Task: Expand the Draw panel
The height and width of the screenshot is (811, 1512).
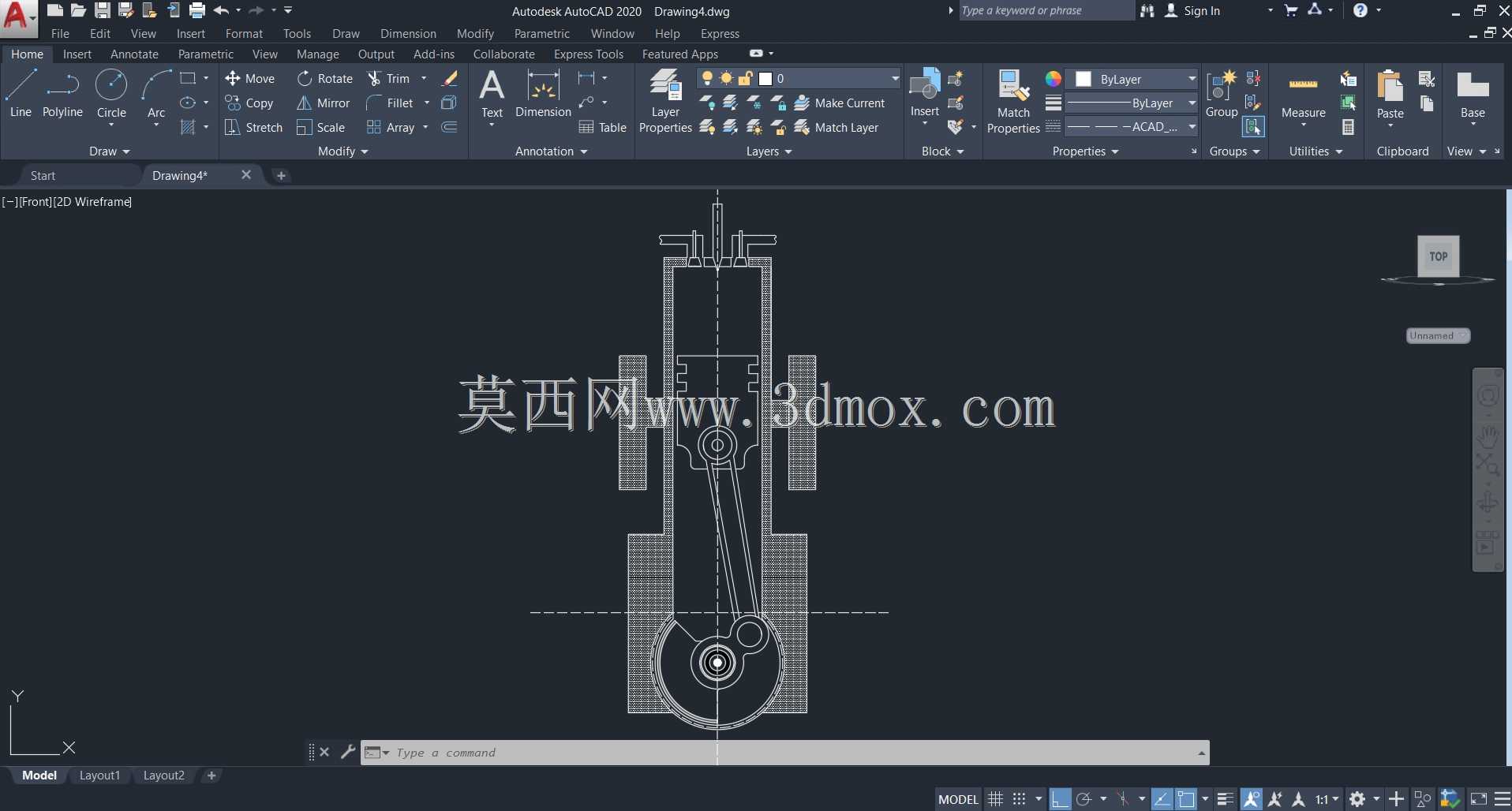Action: tap(109, 151)
